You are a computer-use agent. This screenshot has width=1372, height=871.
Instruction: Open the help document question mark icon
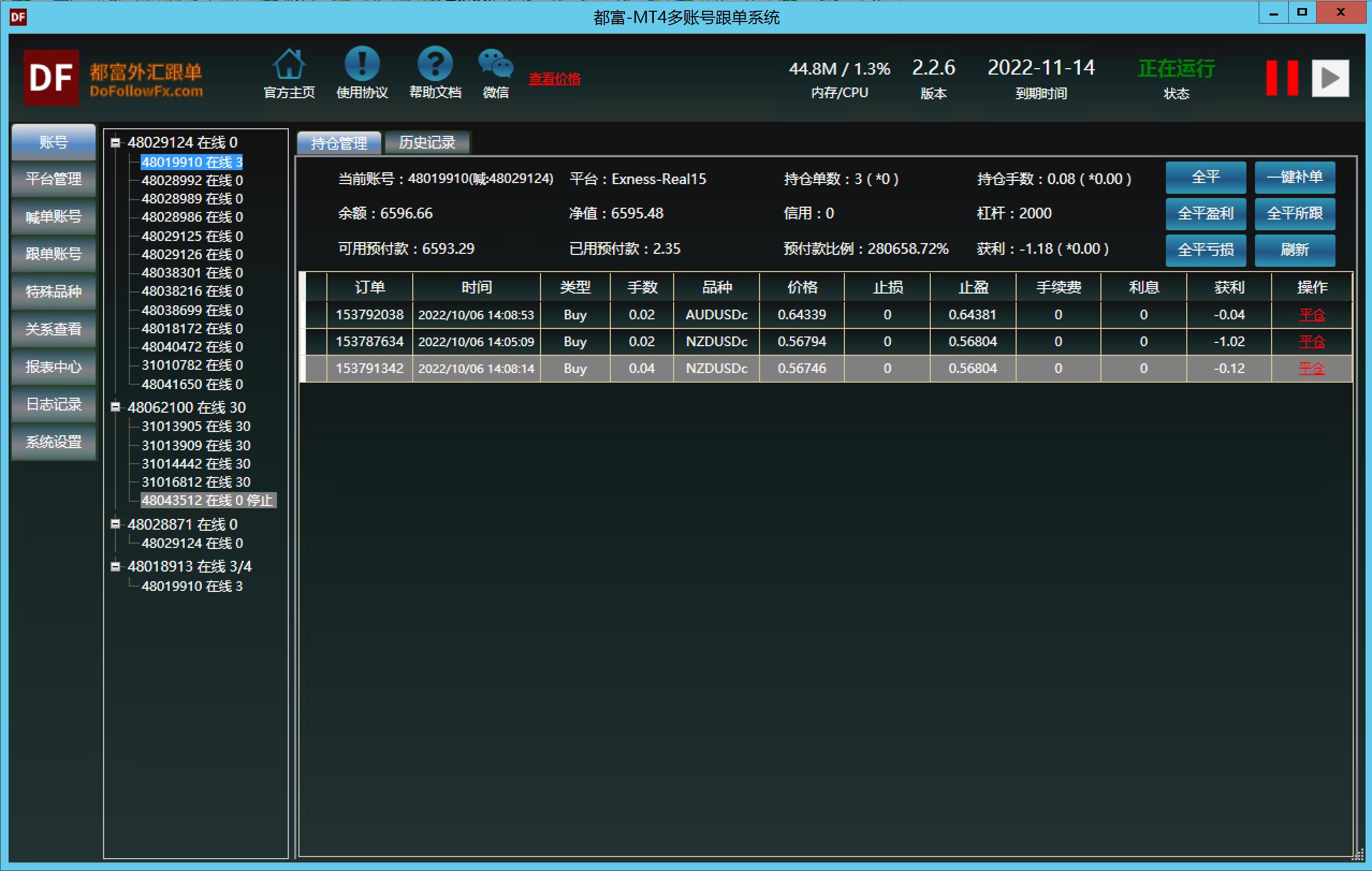coord(435,64)
